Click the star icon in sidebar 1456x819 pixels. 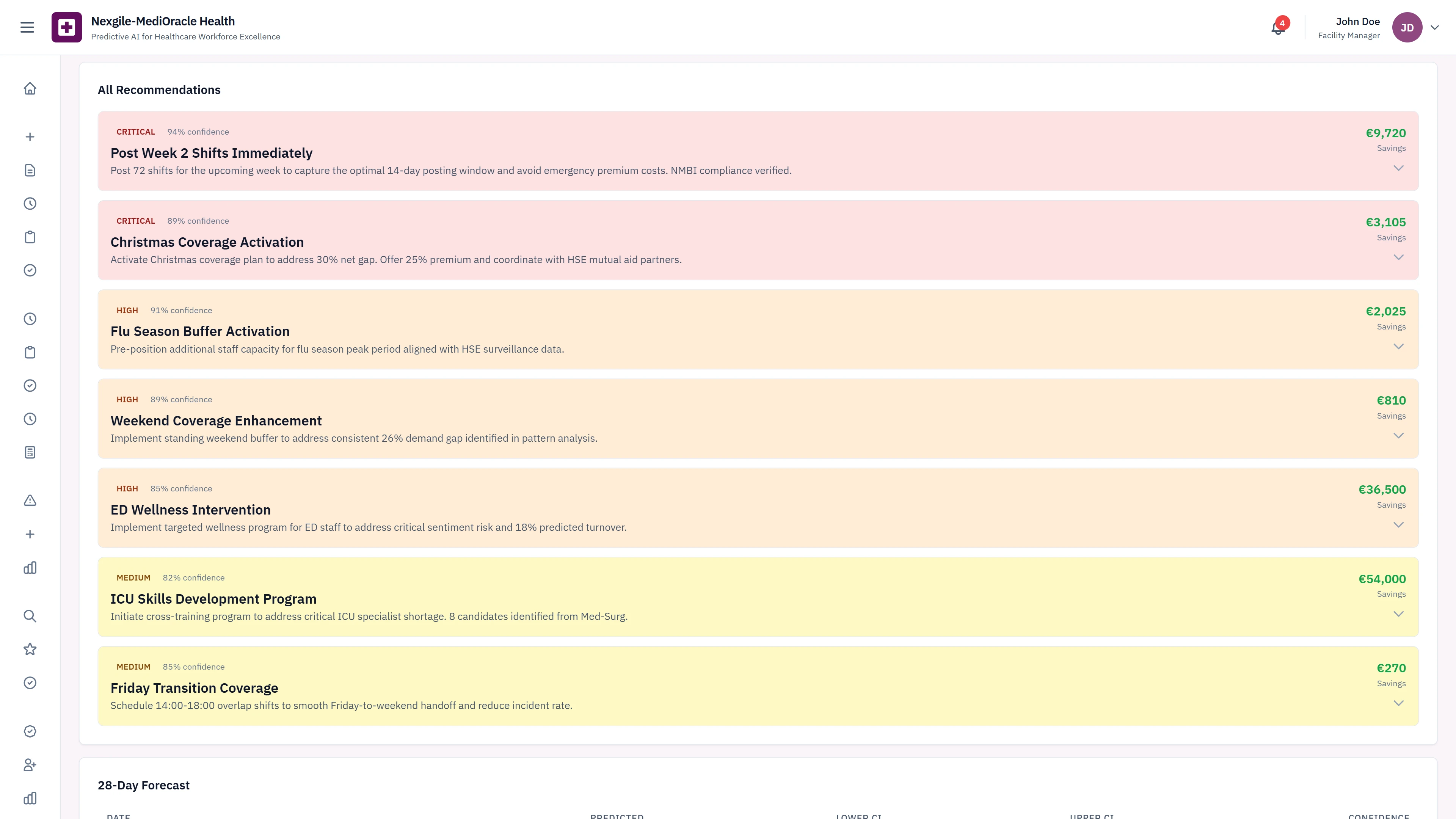[30, 650]
